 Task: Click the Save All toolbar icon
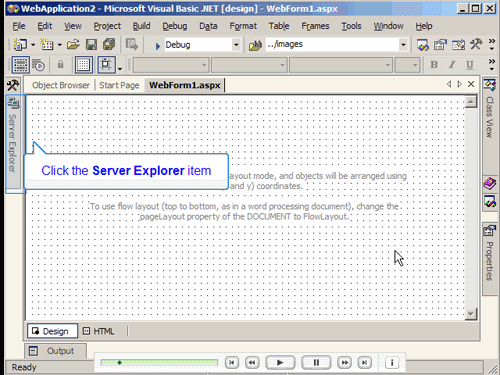click(x=109, y=44)
